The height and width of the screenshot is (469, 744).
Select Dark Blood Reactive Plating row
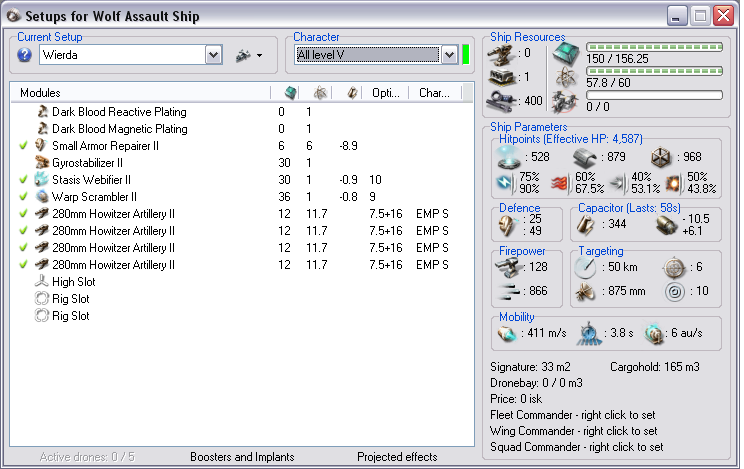click(x=242, y=112)
